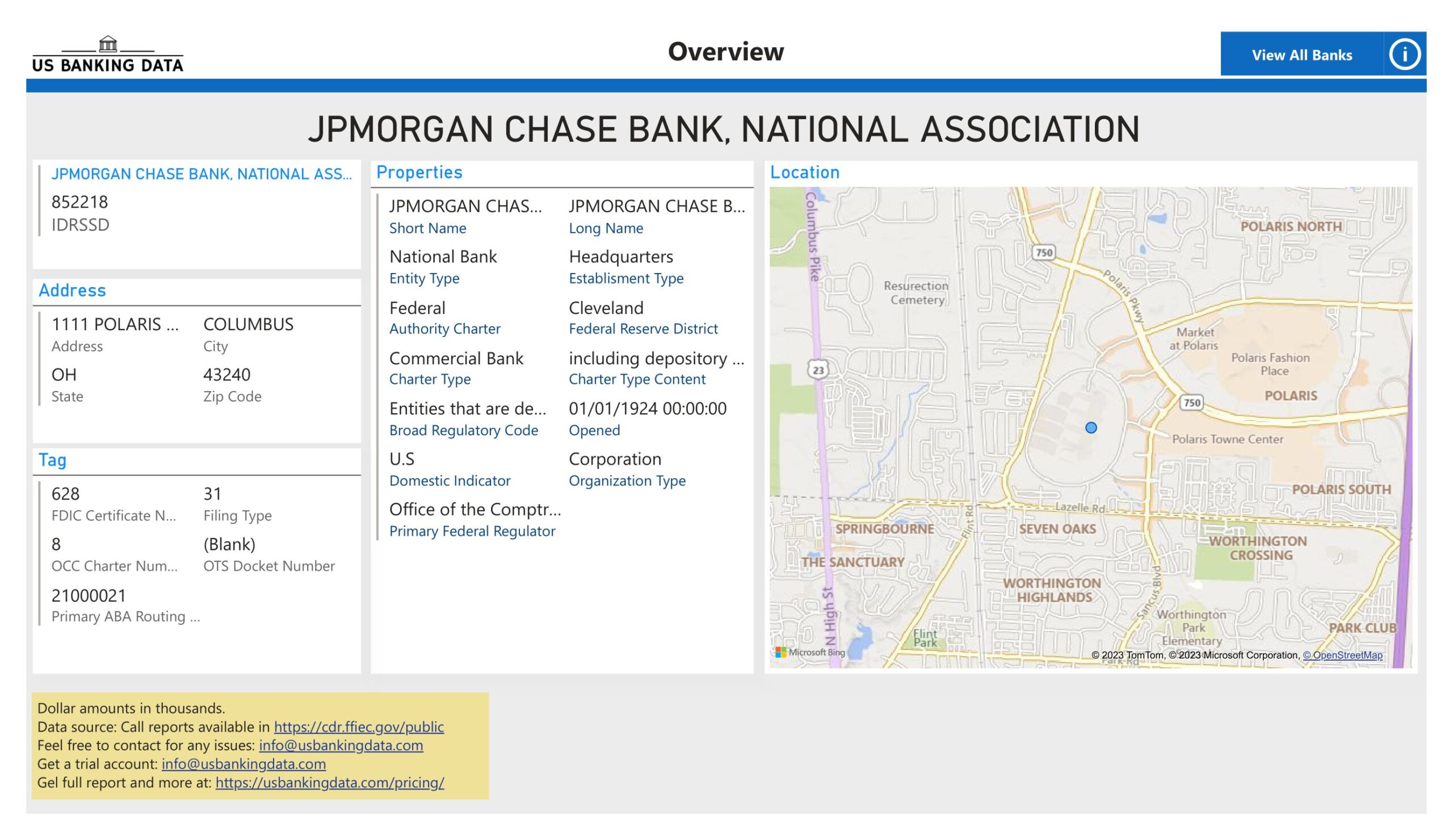This screenshot has height=840, width=1453.
Task: Click the including depository ... content value
Action: click(657, 358)
